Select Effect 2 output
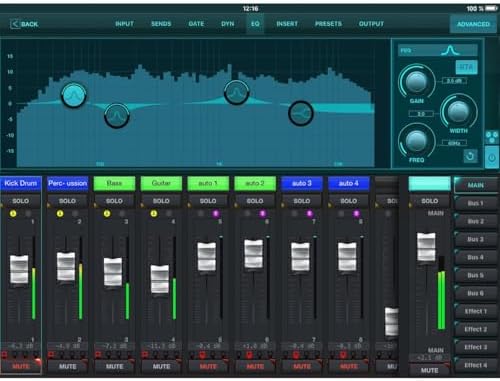 (x=476, y=329)
